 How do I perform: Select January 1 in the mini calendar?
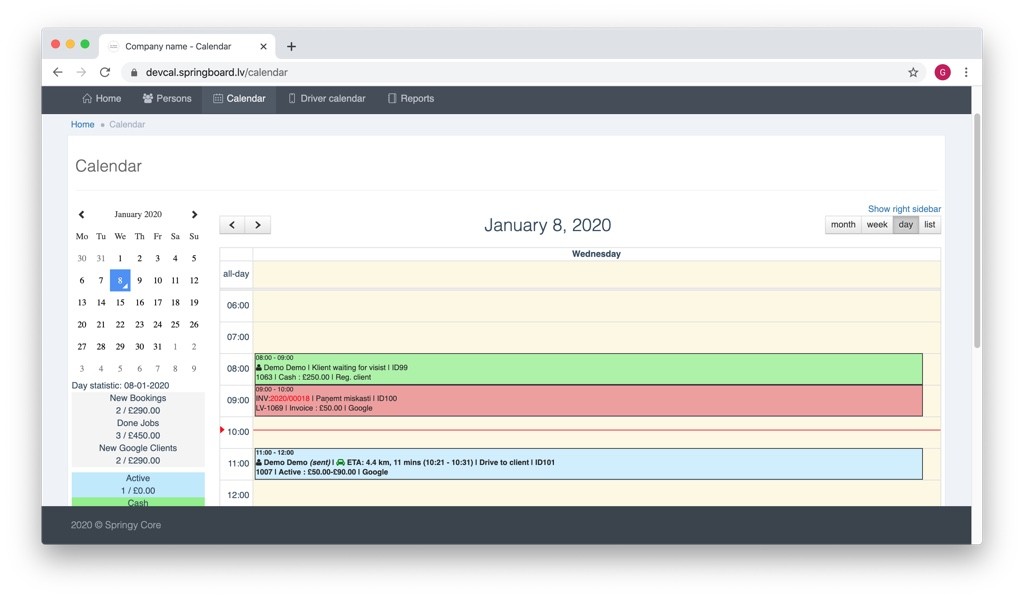(120, 258)
